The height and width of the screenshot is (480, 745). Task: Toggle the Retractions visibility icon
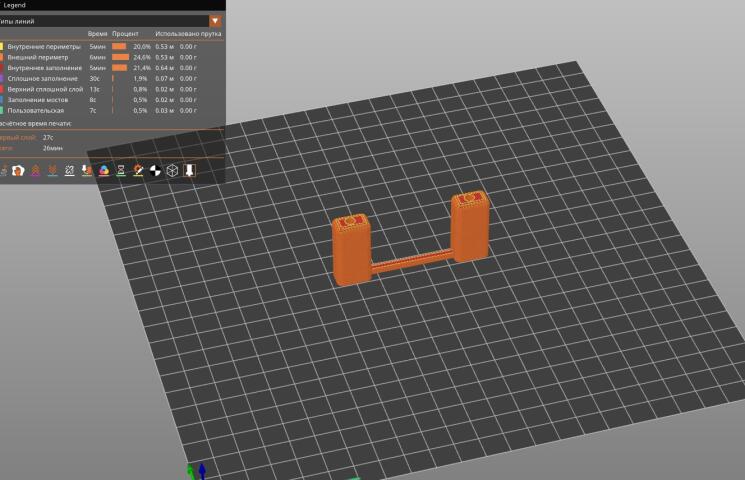click(36, 170)
